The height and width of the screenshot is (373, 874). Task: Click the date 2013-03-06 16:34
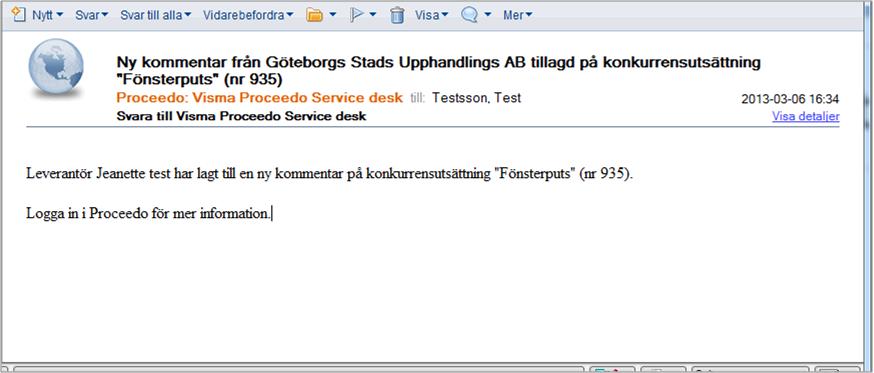(x=790, y=99)
